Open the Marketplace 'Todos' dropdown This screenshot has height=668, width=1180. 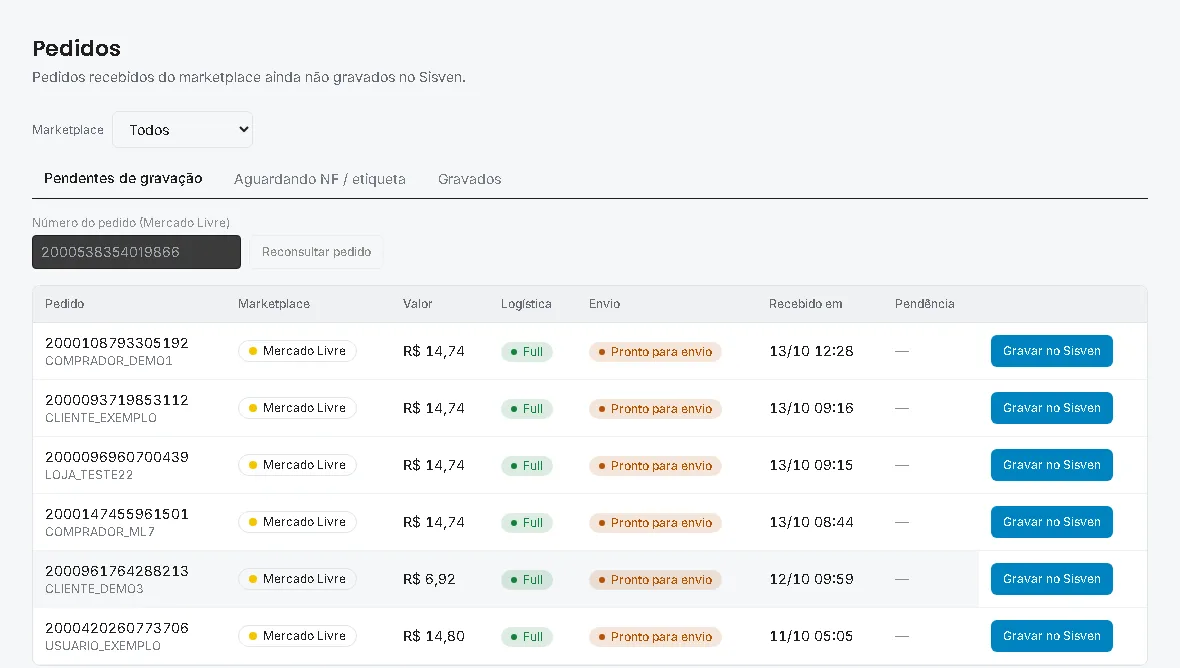(x=182, y=129)
